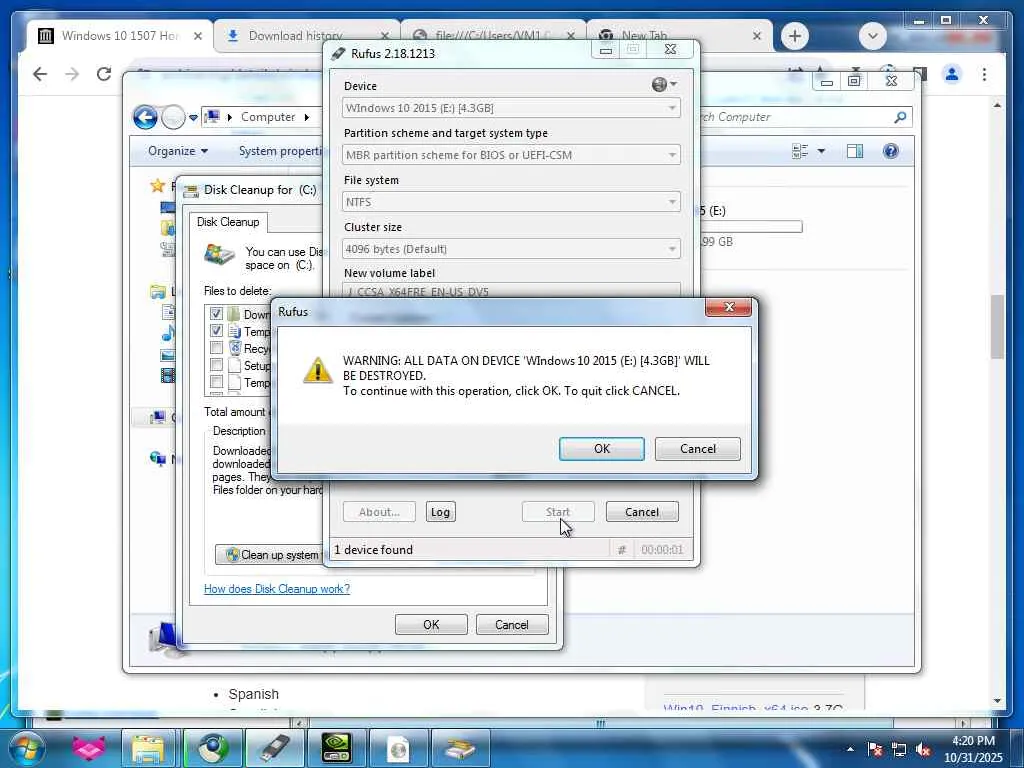1024x768 pixels.
Task: Open the browser three-dot menu
Action: (x=984, y=74)
